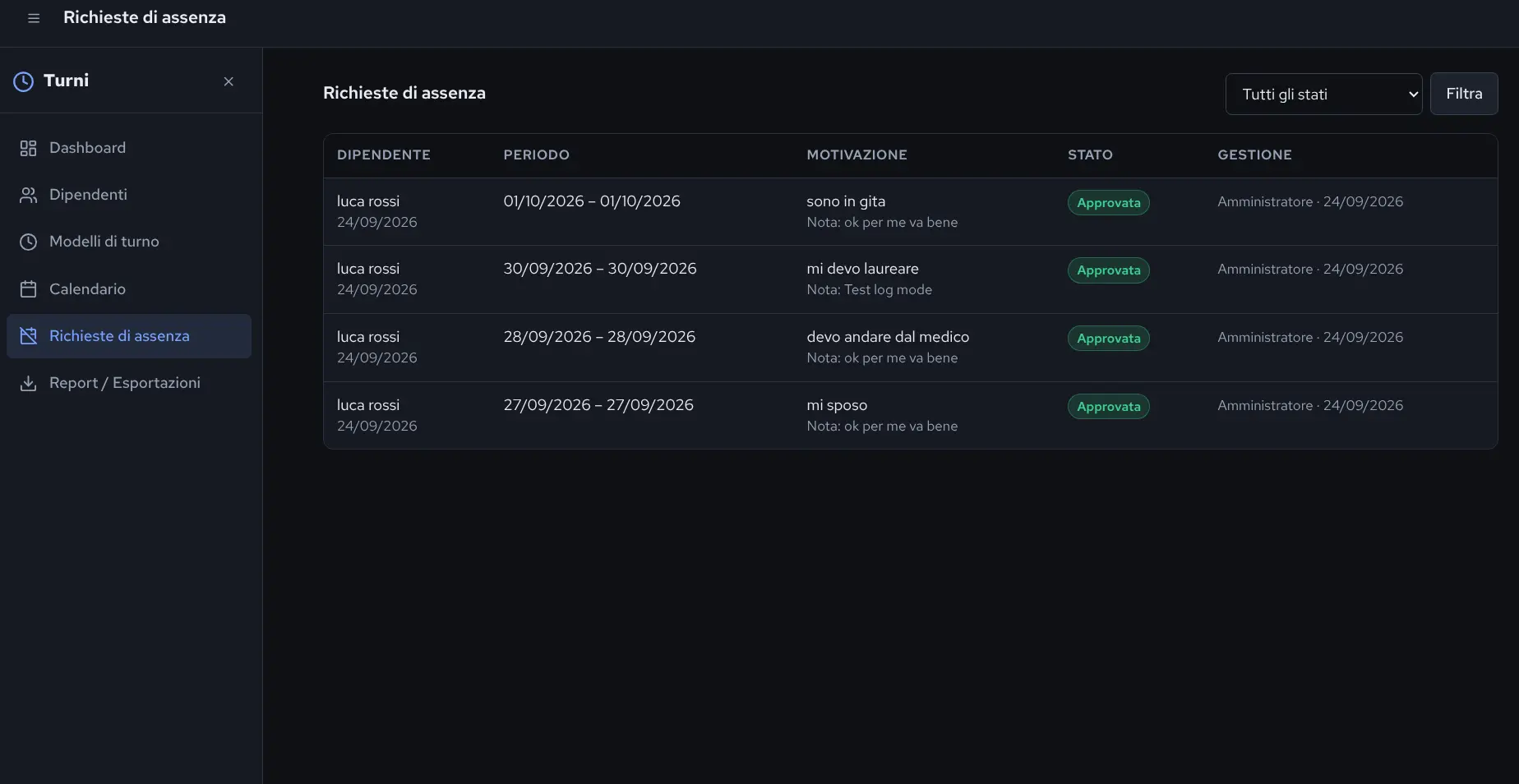The image size is (1519, 784).
Task: Expand the Tutti gli stati dropdown
Action: 1323,94
